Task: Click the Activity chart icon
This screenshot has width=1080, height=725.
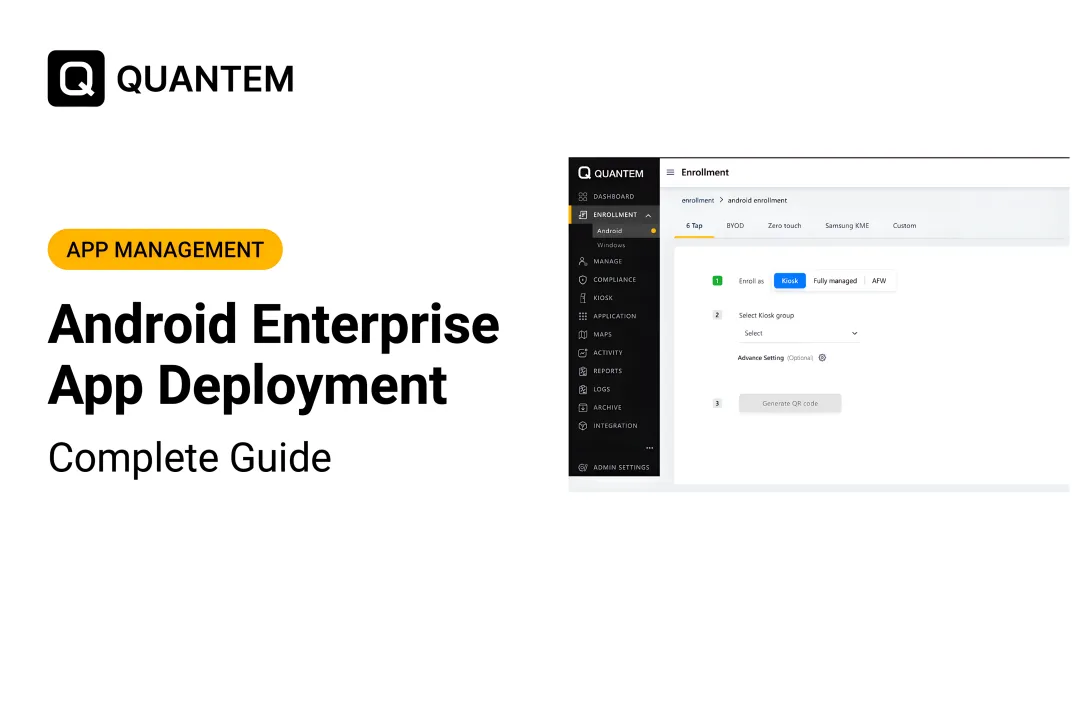Action: click(x=583, y=353)
